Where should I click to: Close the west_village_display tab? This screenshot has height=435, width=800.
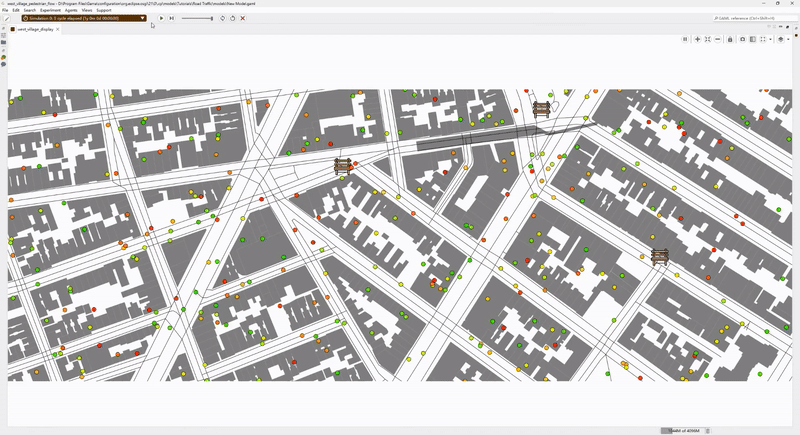(58, 29)
